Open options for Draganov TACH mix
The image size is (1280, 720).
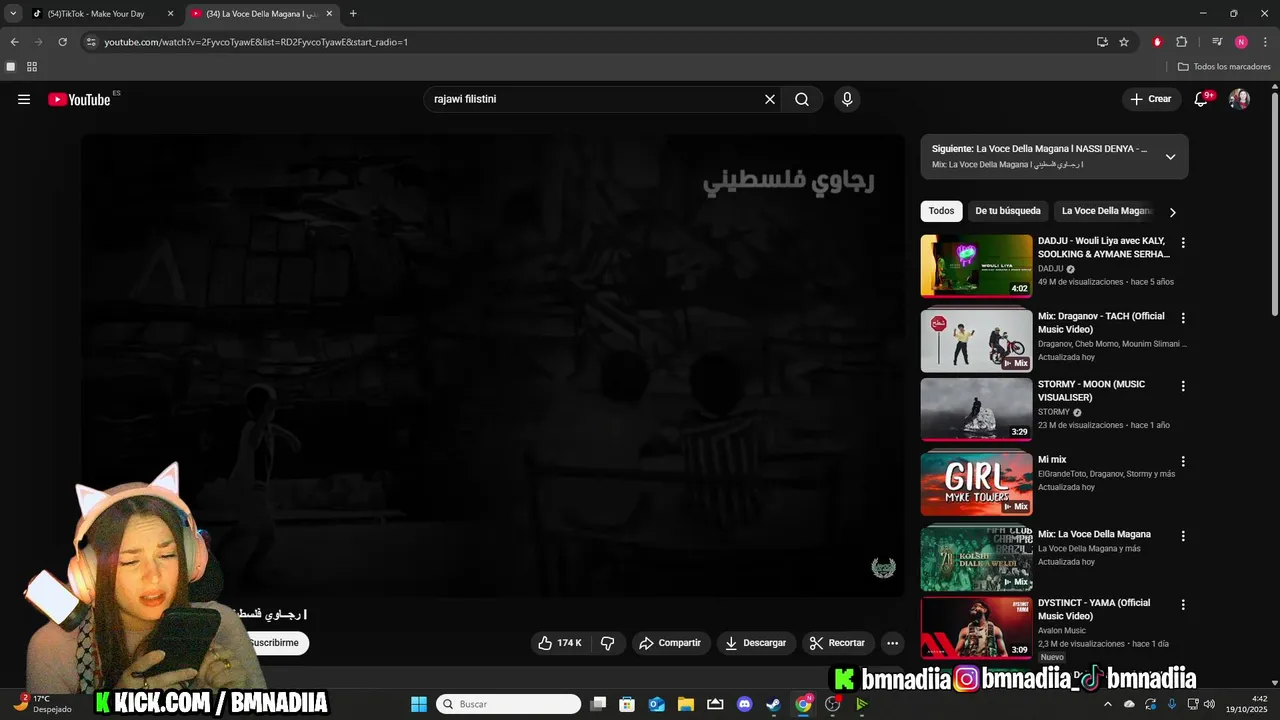tap(1183, 318)
